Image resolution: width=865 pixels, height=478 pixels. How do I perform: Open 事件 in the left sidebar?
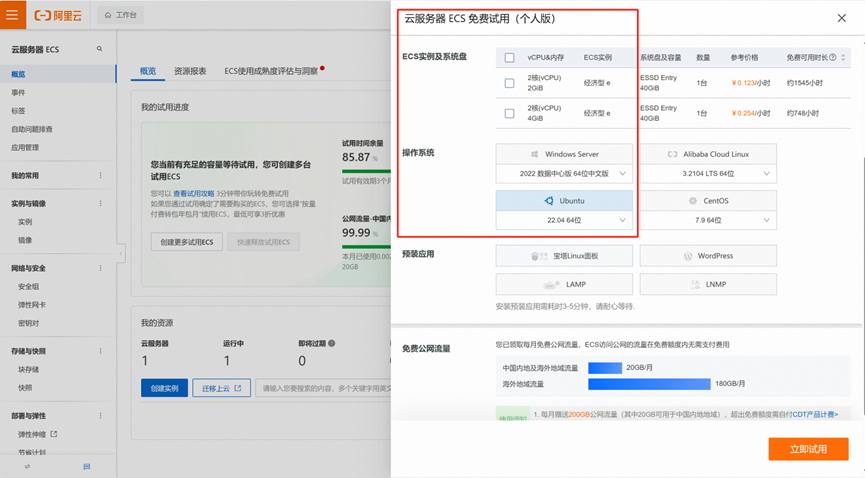click(x=18, y=92)
